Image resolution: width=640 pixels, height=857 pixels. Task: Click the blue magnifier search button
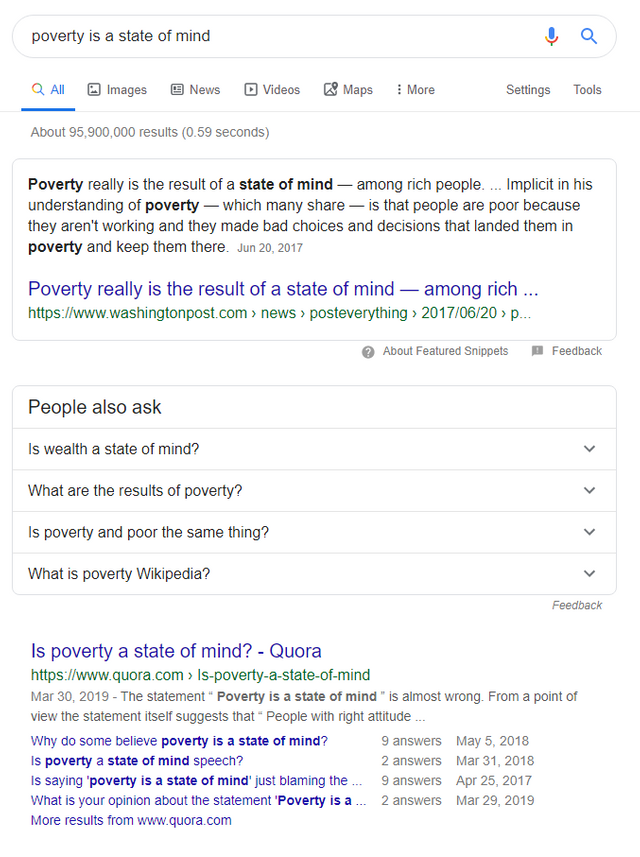pos(589,36)
